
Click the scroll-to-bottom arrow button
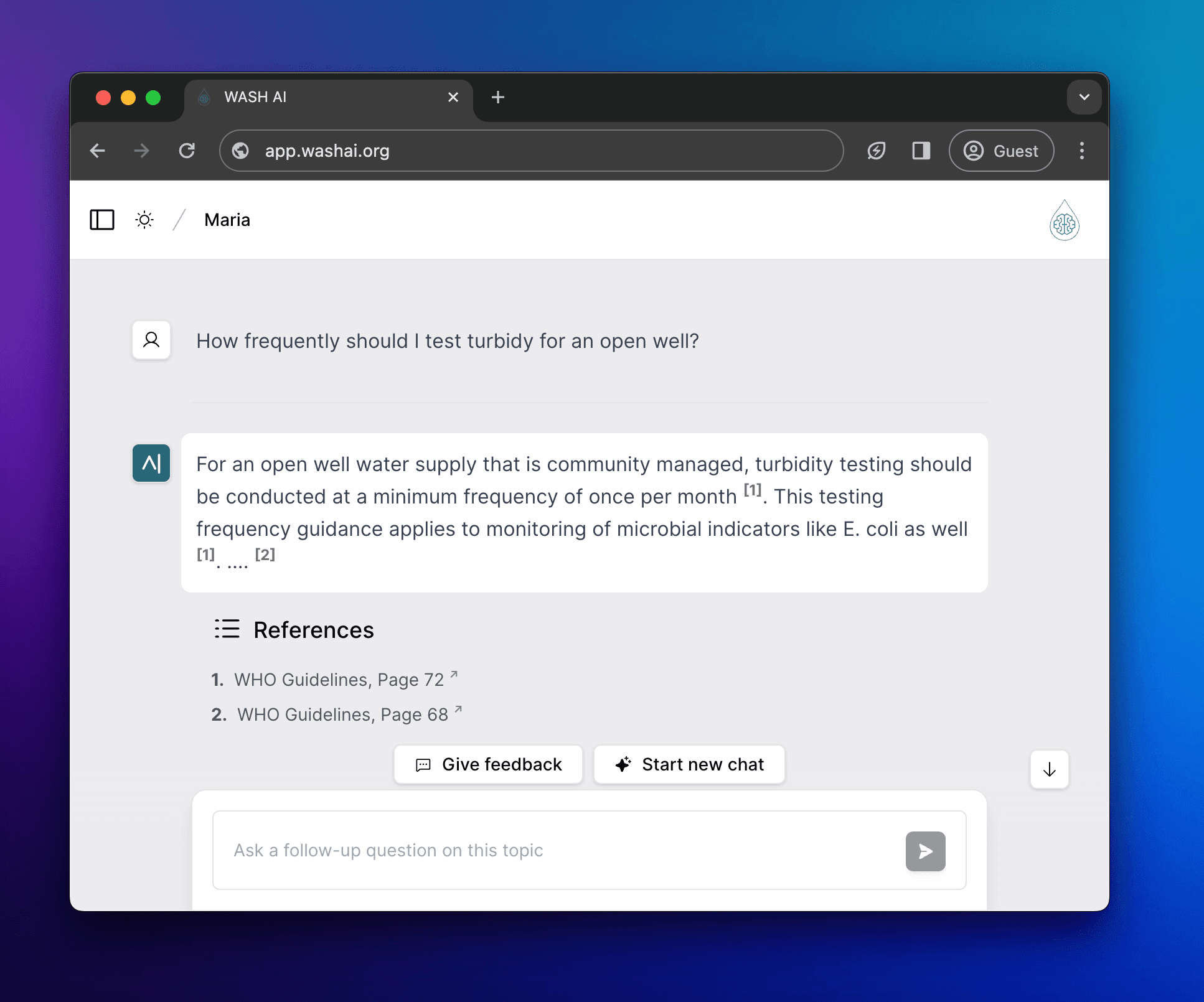pos(1049,770)
